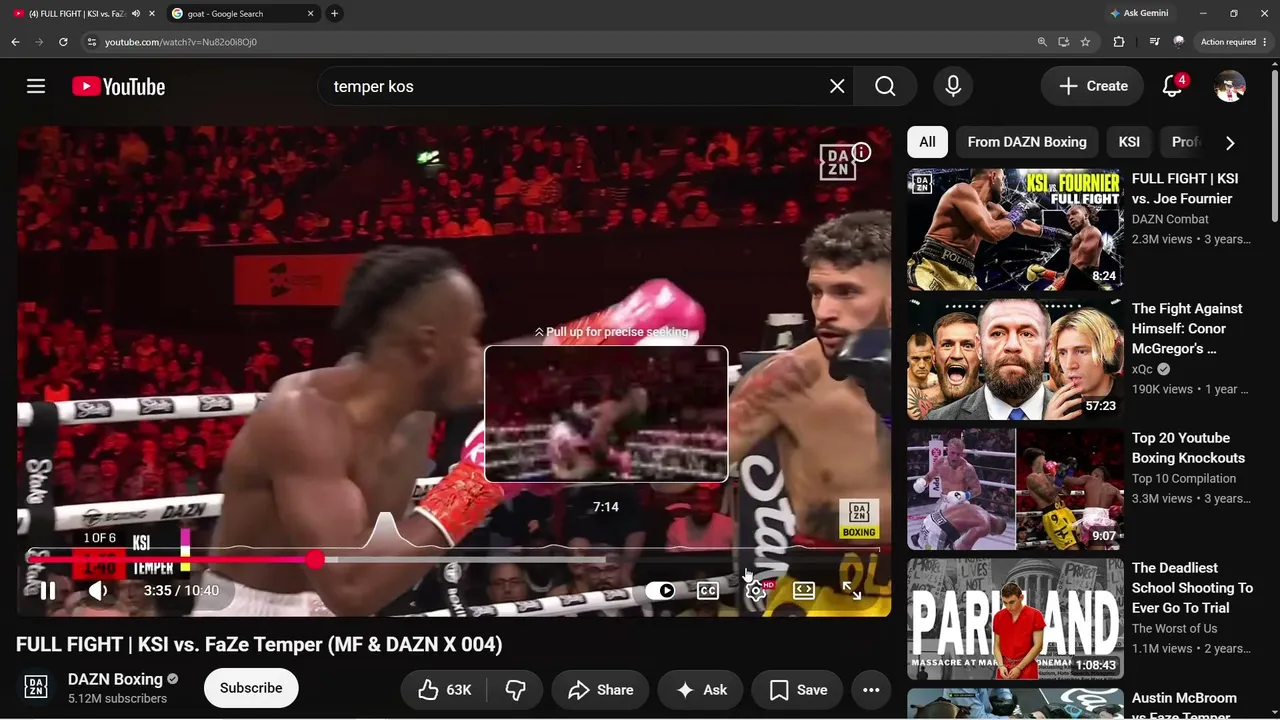Image resolution: width=1280 pixels, height=720 pixels.
Task: Mute the tab via its audio icon
Action: click(x=135, y=14)
